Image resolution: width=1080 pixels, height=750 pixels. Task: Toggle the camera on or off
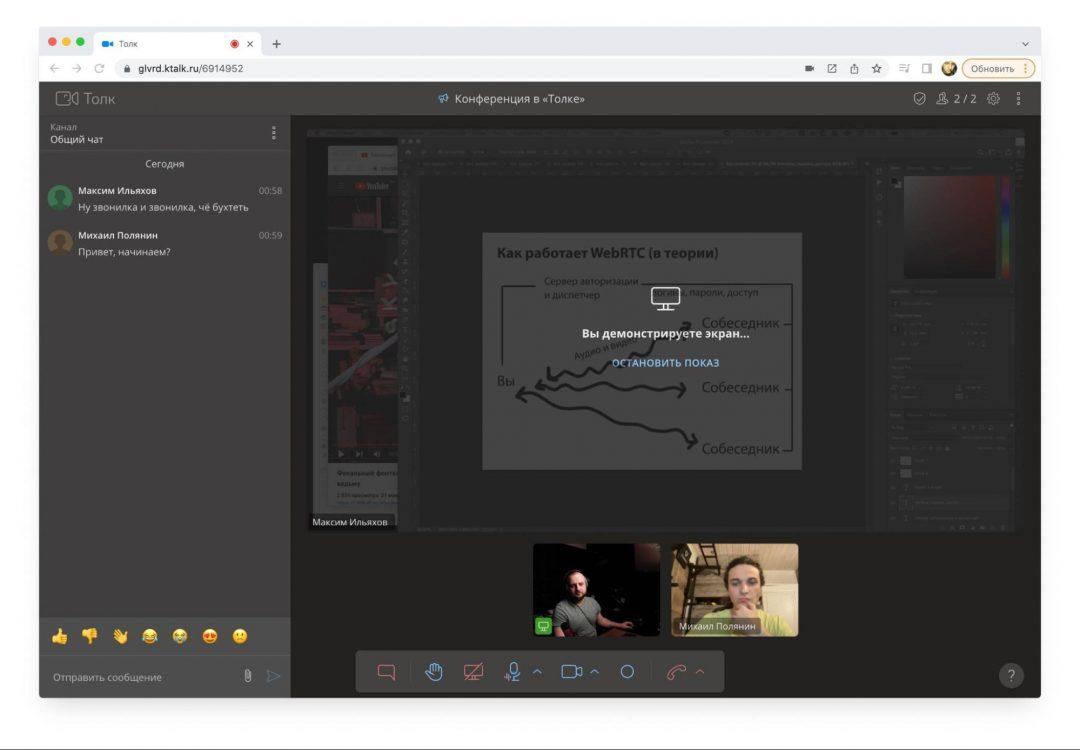coord(571,672)
